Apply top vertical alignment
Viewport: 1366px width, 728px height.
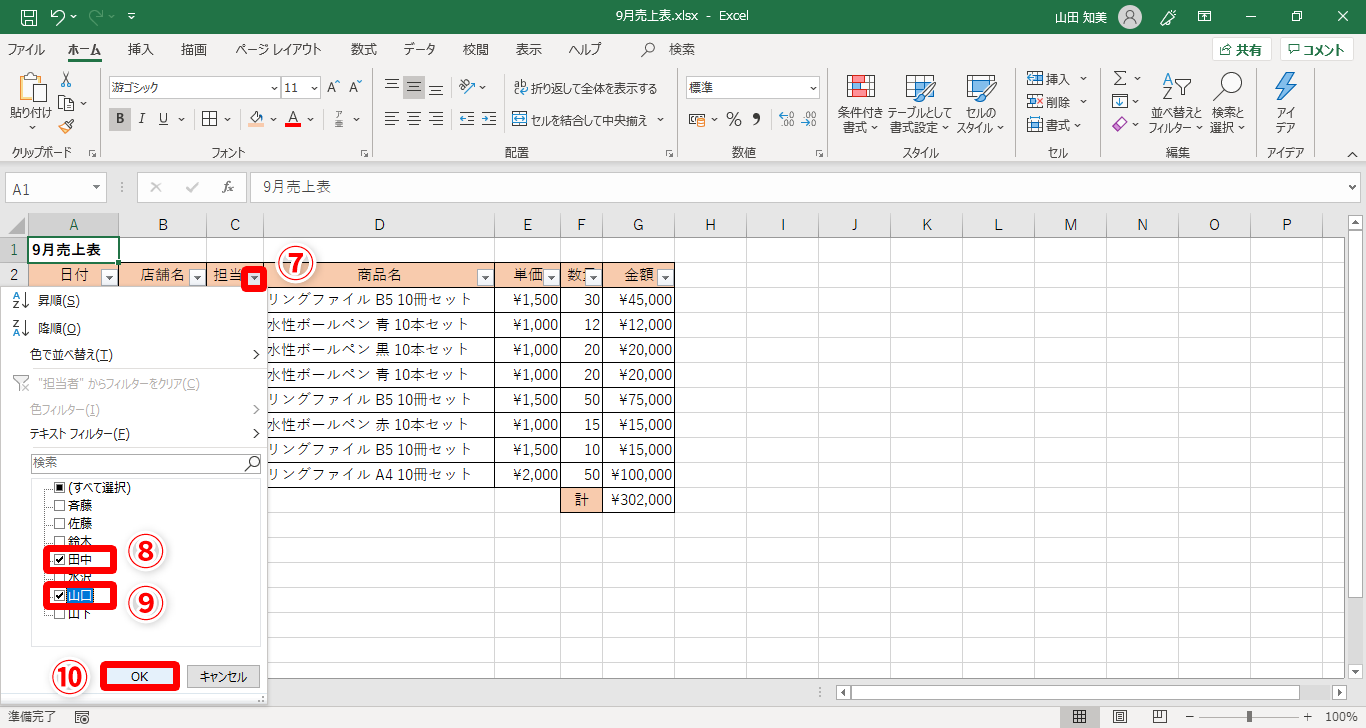(392, 86)
